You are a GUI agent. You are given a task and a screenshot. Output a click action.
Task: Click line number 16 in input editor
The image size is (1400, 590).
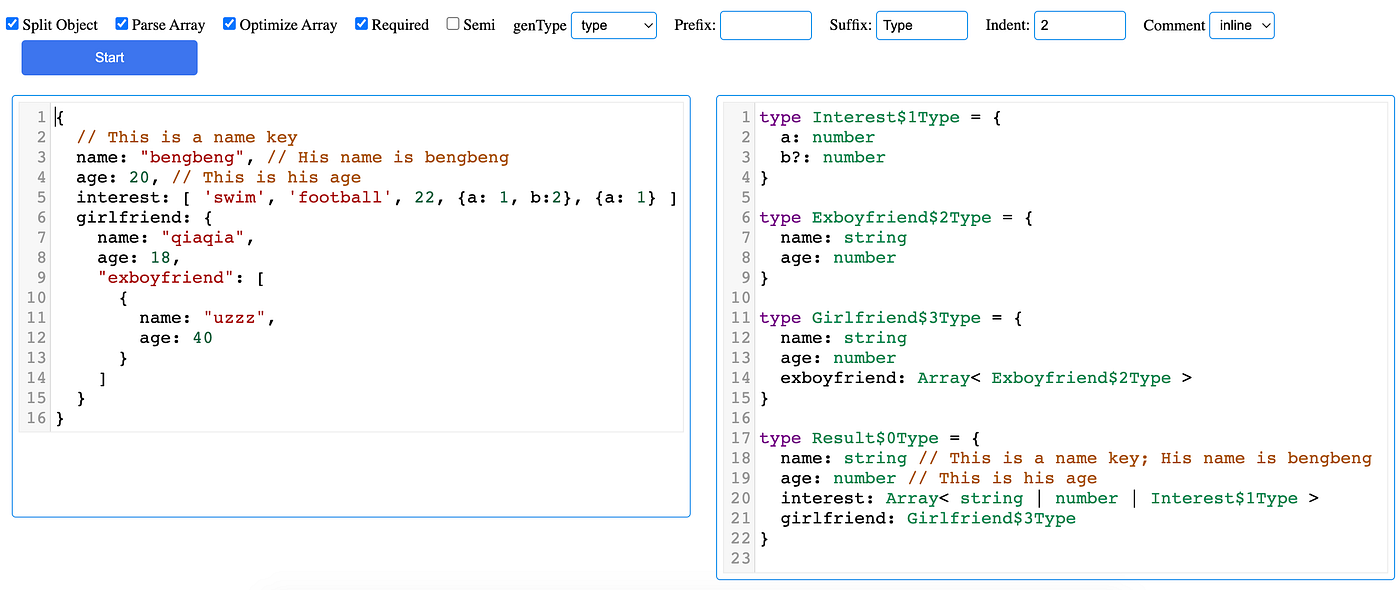(36, 417)
